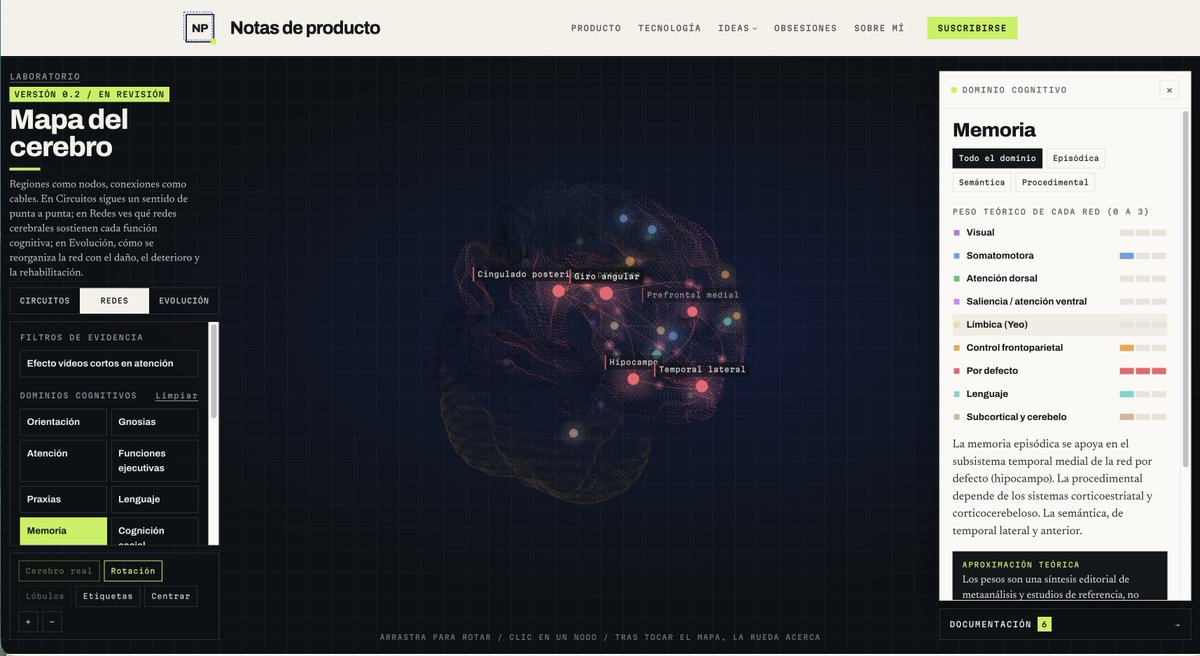Select Efecto vídeos cortos en atención filter
1200x656 pixels.
click(x=109, y=363)
